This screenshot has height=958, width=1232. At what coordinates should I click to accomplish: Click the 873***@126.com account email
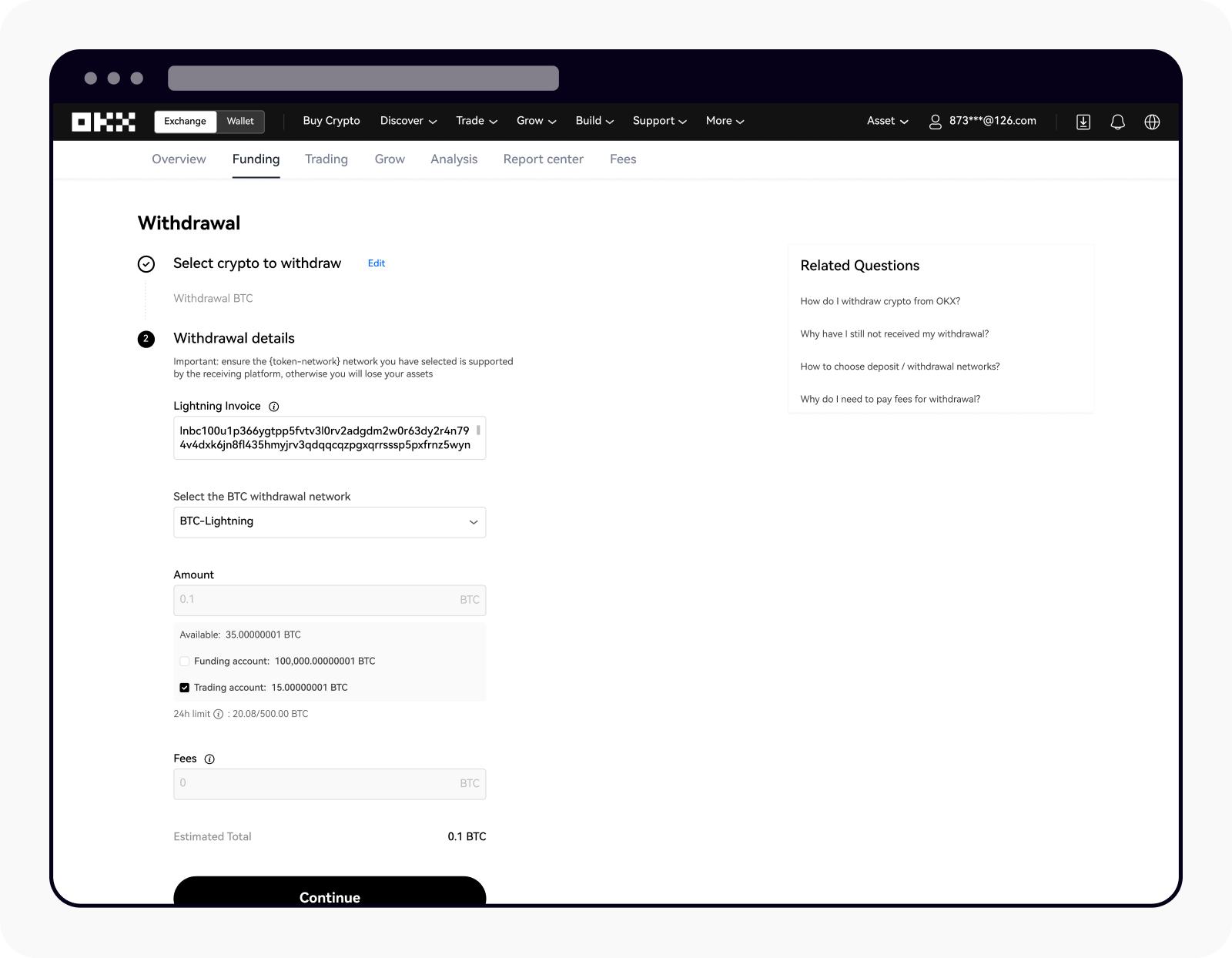click(x=993, y=121)
